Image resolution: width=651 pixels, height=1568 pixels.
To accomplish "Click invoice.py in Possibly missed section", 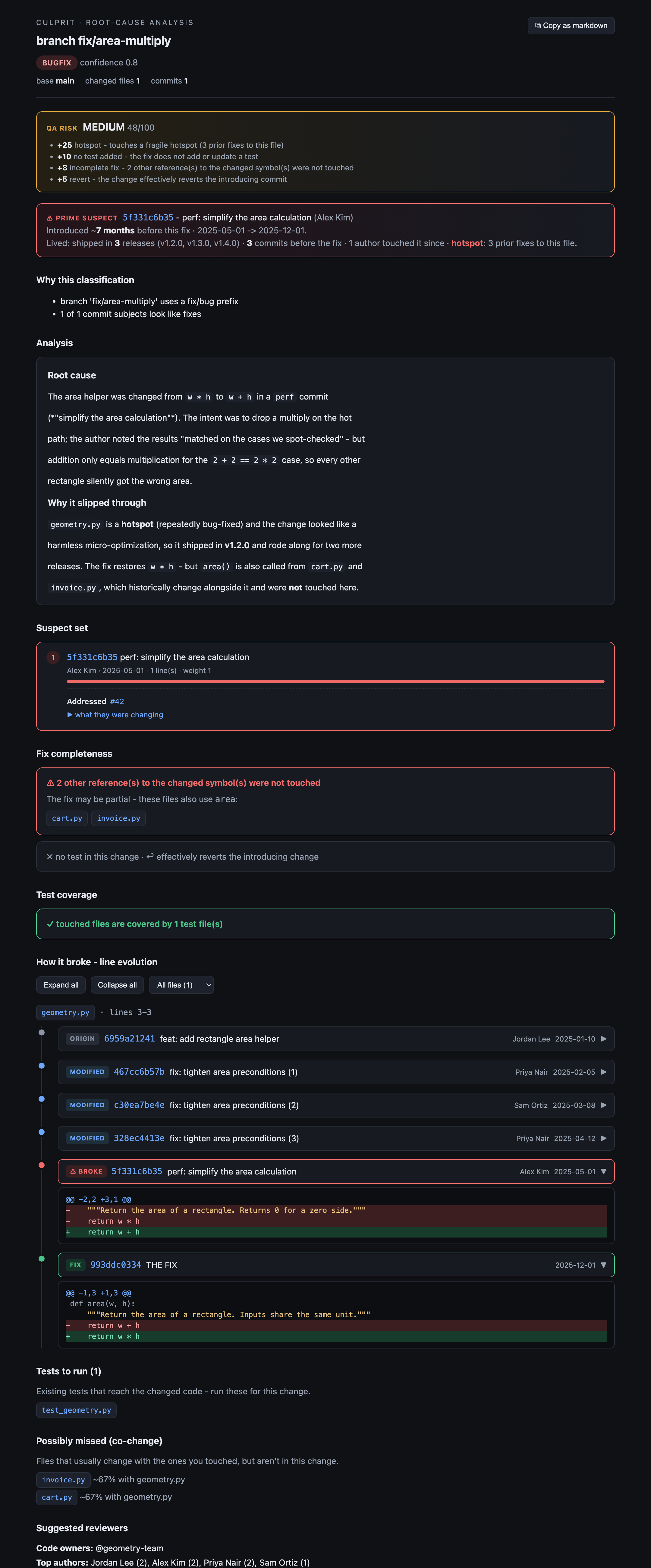I will tap(63, 1480).
